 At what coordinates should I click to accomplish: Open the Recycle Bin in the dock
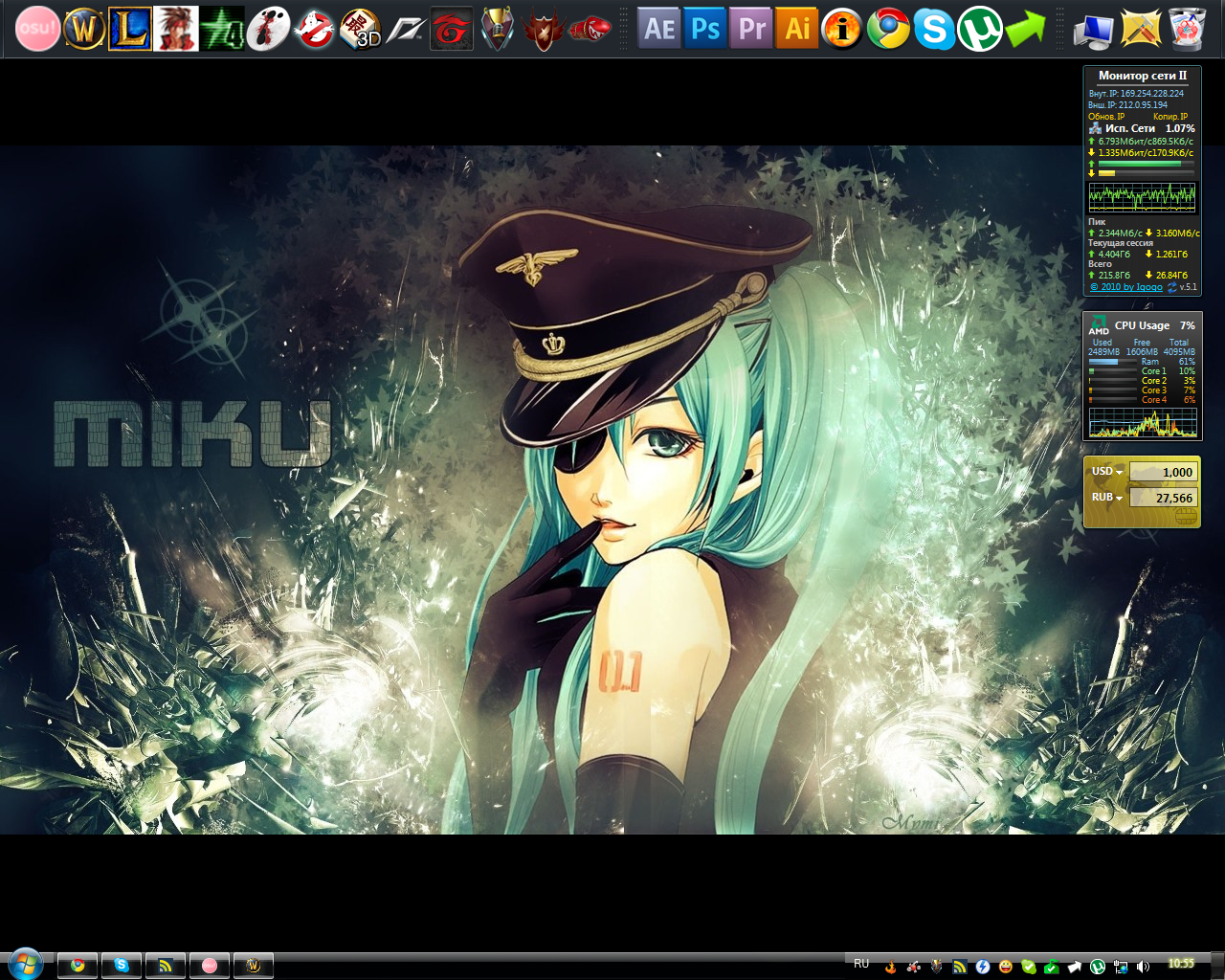[1187, 29]
